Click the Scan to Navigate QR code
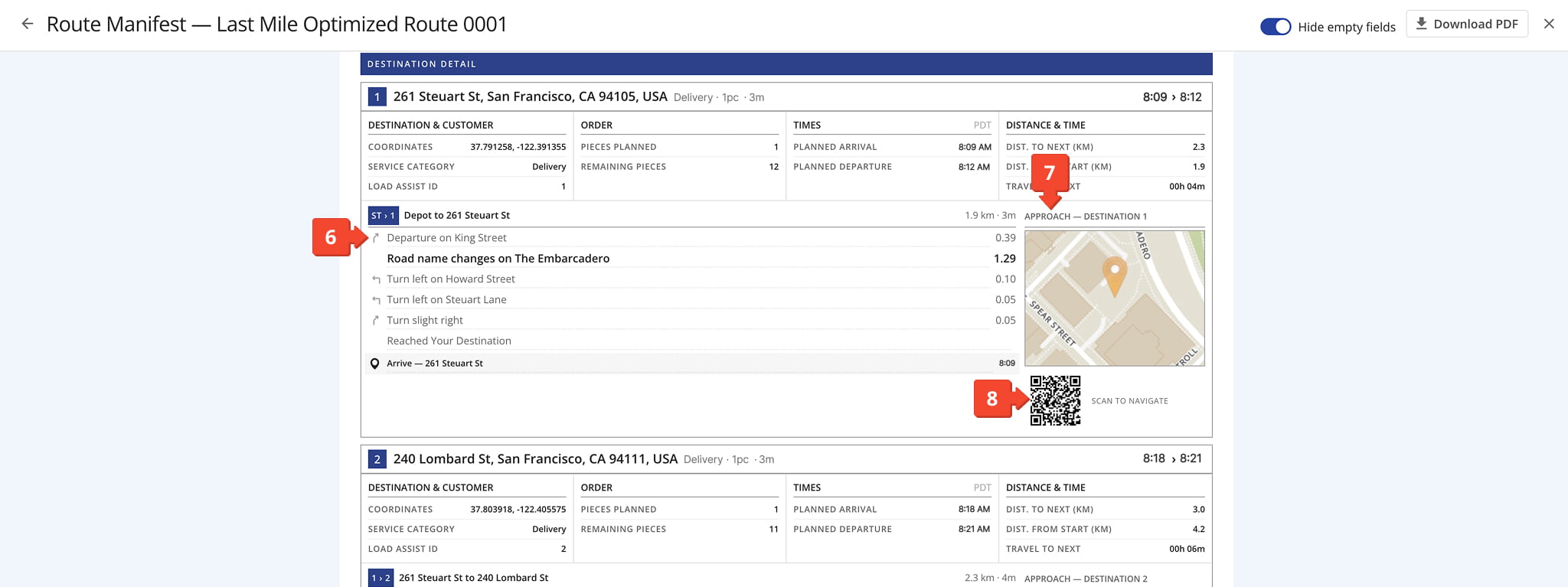 [1055, 400]
